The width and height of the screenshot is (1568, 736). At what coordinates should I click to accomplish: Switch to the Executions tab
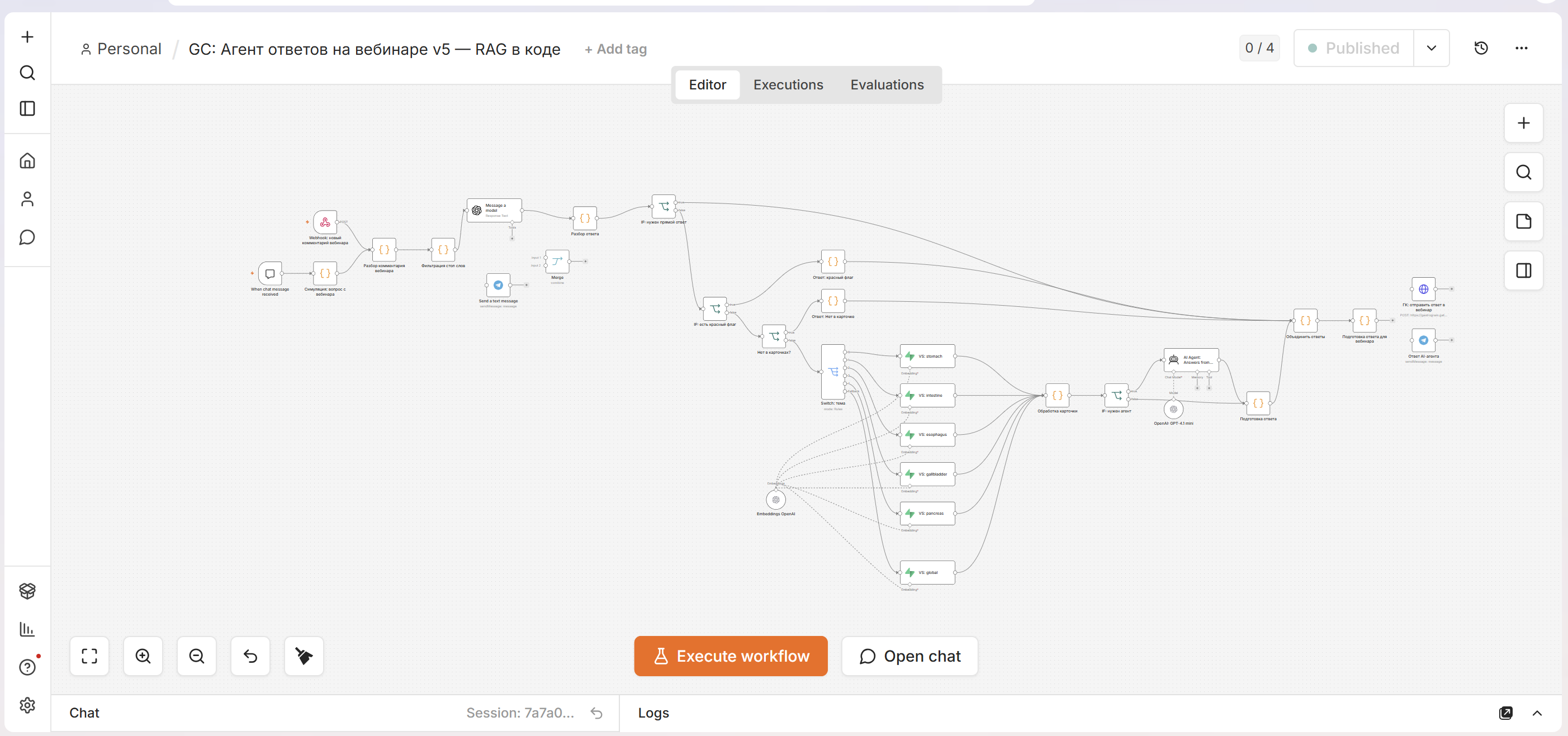coord(788,84)
